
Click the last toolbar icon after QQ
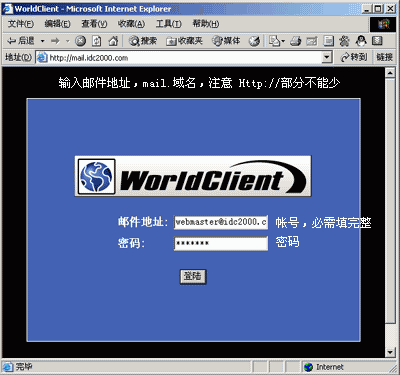377,41
